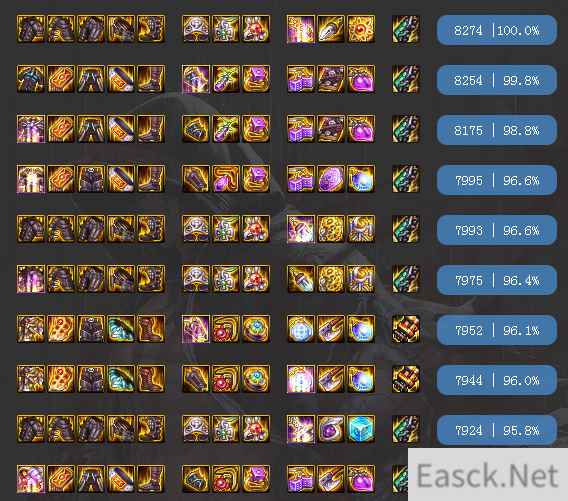The width and height of the screenshot is (568, 501).
Task: Select the 8254 | 99.8% result bar
Action: click(x=496, y=80)
